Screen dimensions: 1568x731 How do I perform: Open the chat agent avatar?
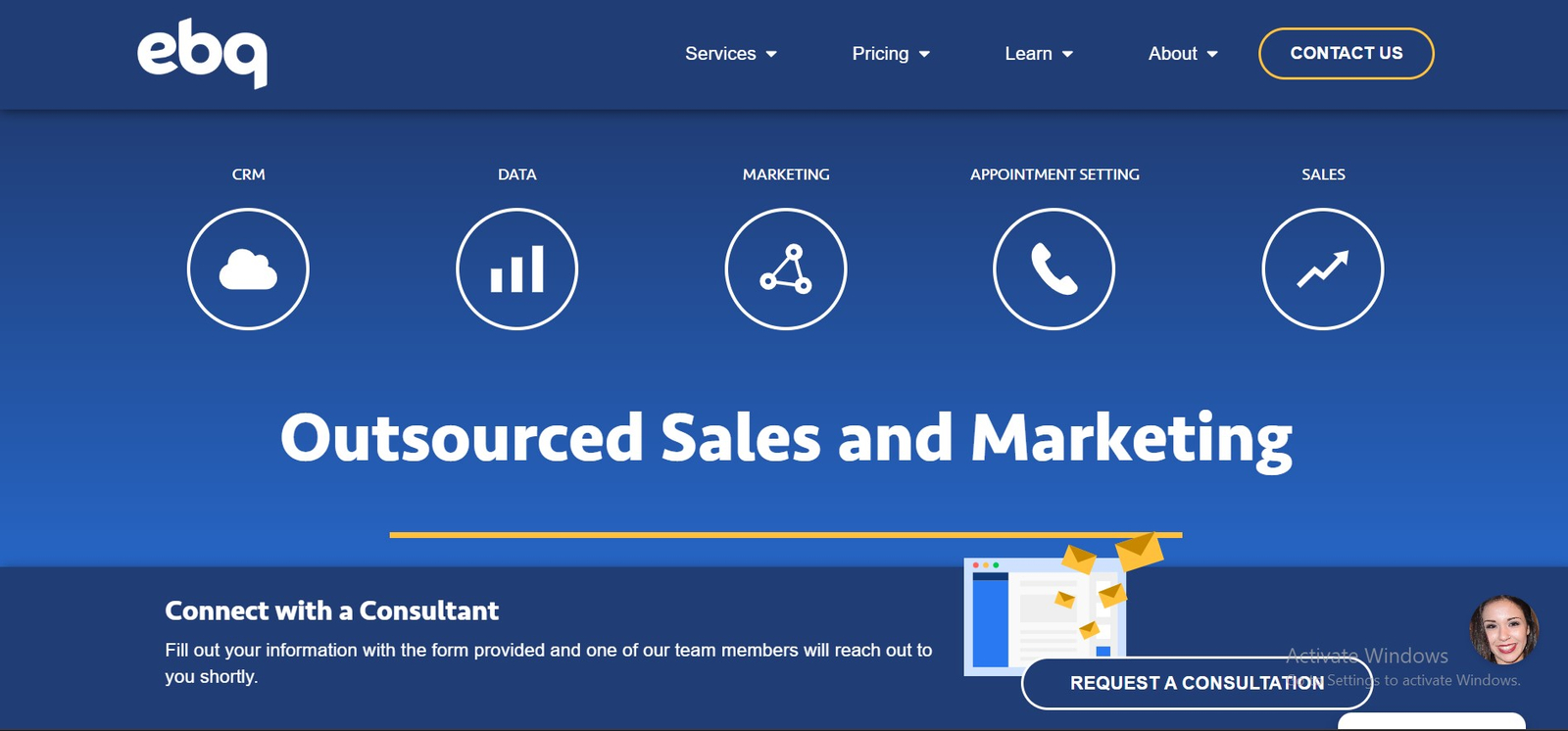[1503, 629]
